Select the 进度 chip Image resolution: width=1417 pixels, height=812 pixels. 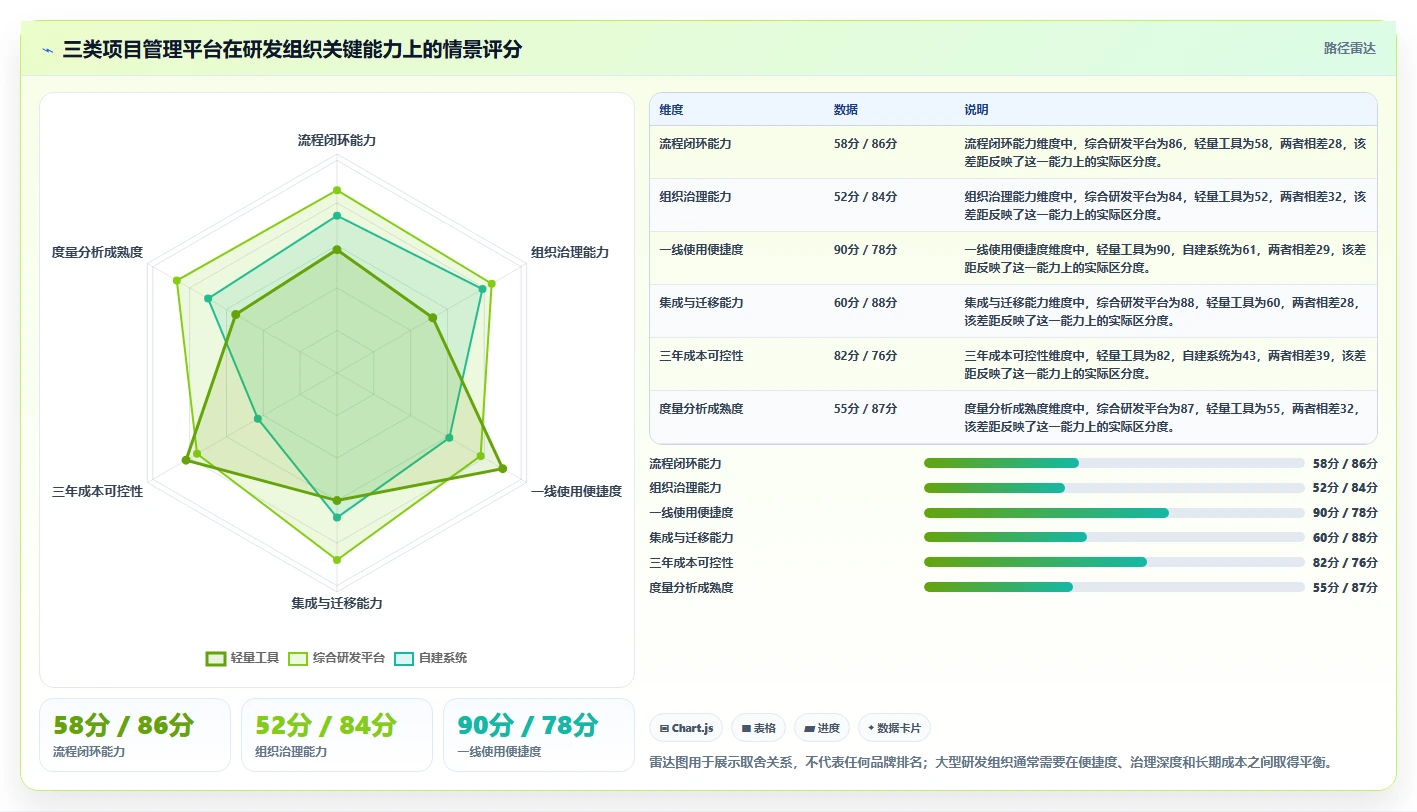click(822, 728)
